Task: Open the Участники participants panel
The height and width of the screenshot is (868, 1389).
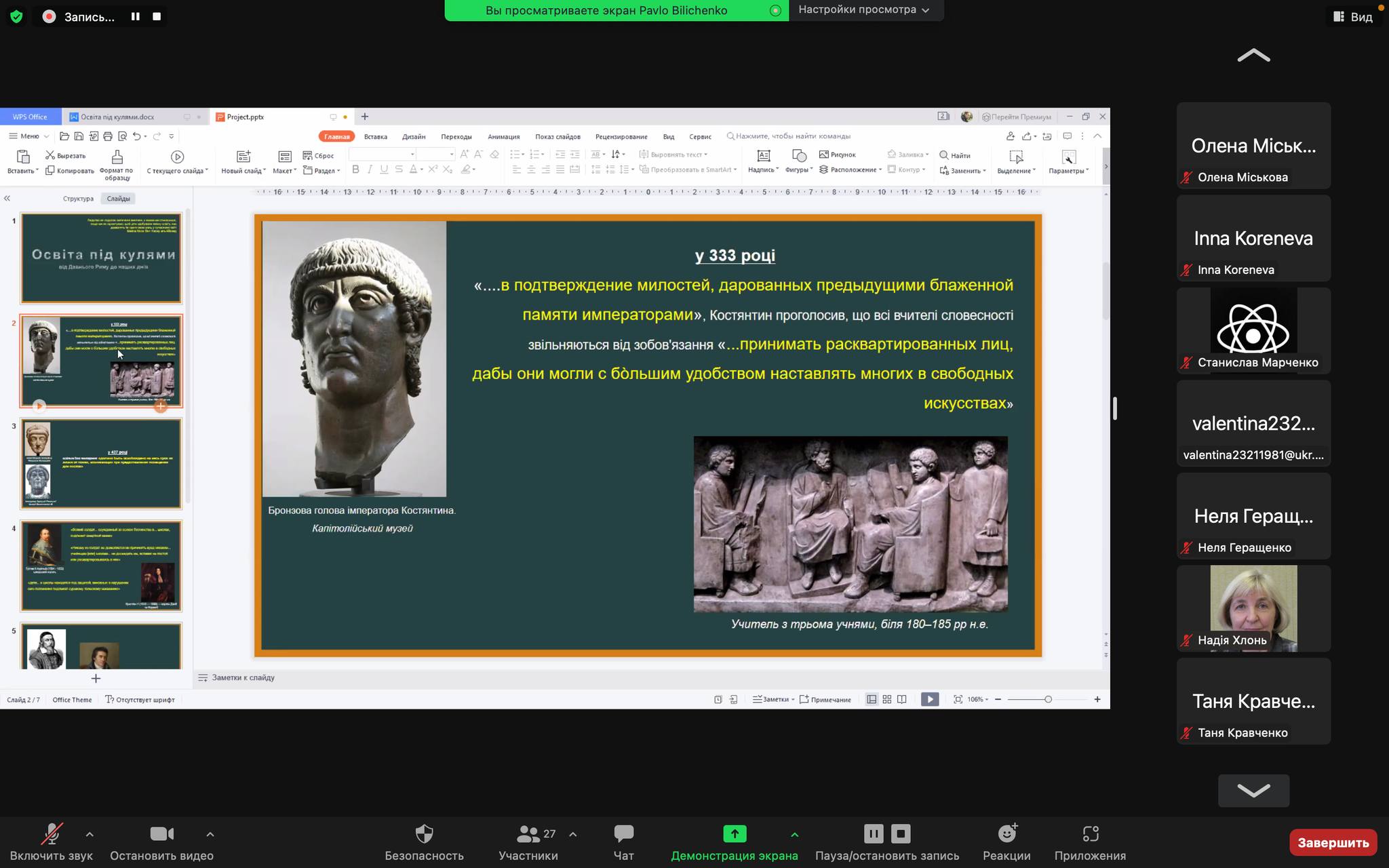Action: pos(528,843)
